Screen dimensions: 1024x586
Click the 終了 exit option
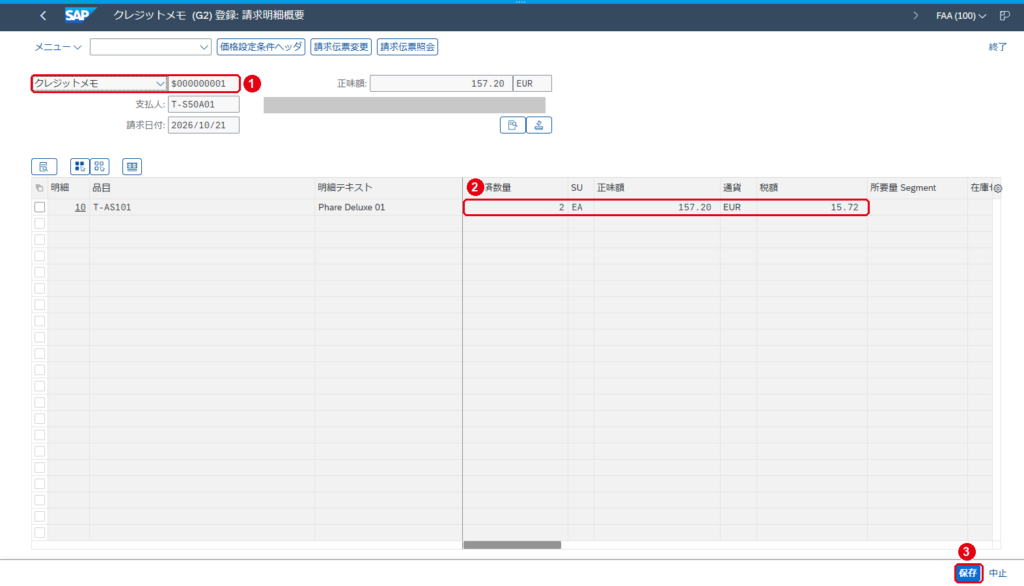pos(997,47)
